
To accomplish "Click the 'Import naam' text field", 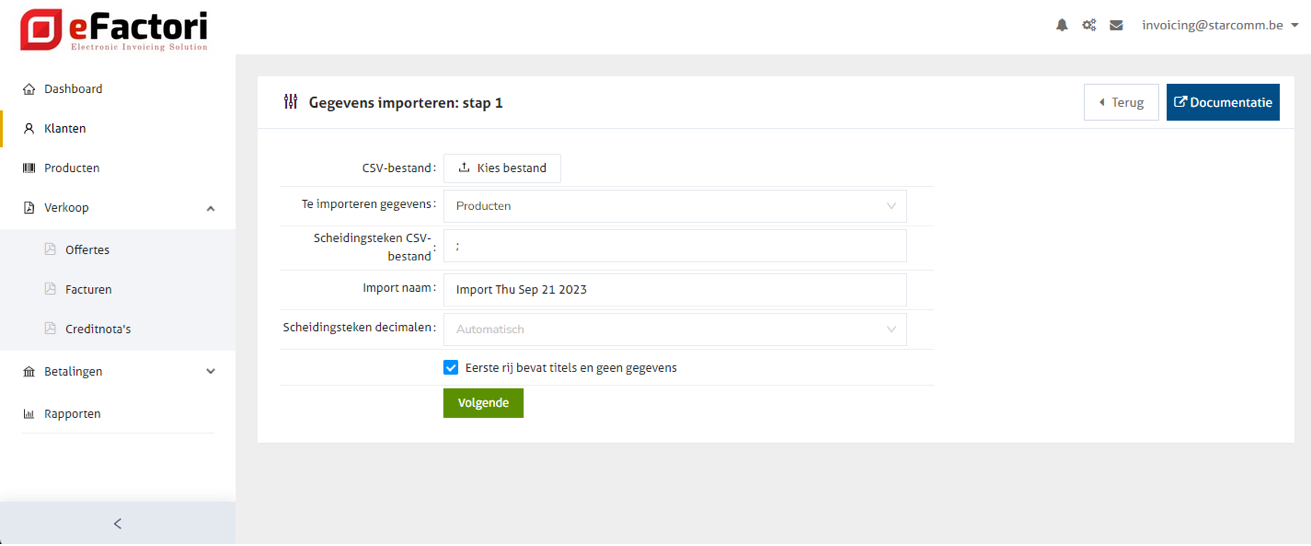I will (675, 290).
